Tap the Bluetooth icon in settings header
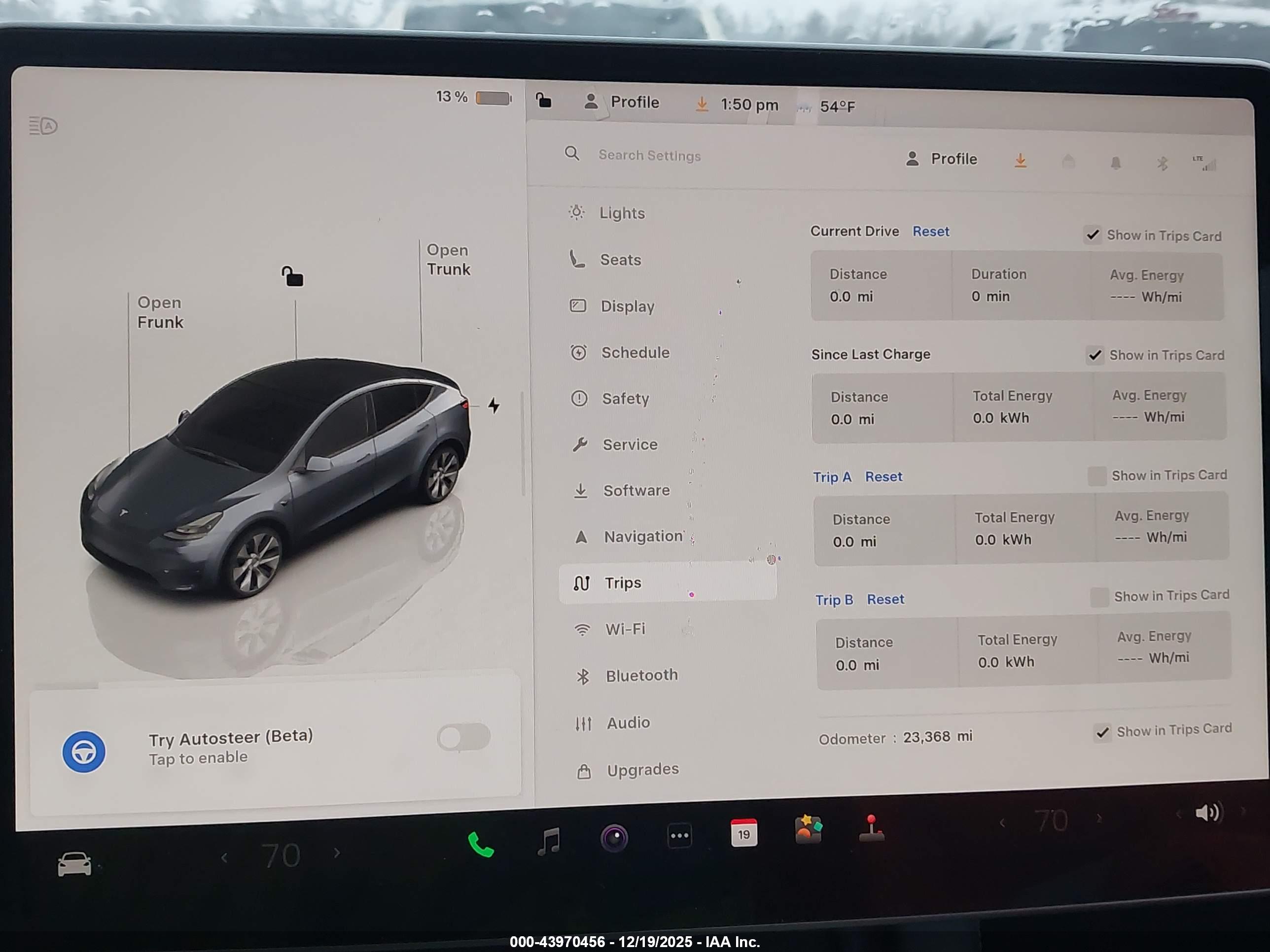Viewport: 1270px width, 952px height. (1162, 164)
